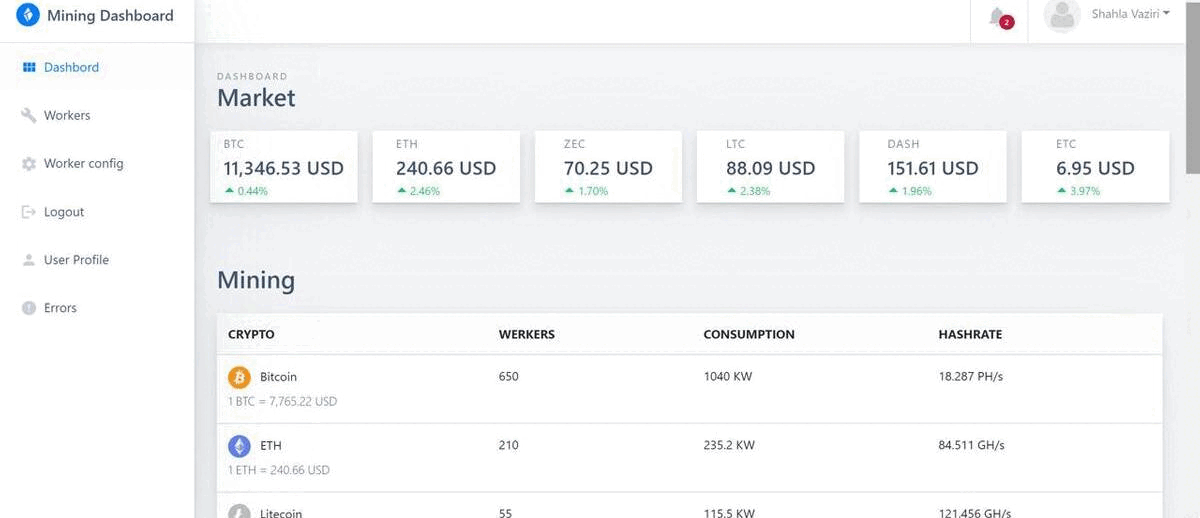Select the BTC market price card
The height and width of the screenshot is (518, 1200).
coord(283,167)
